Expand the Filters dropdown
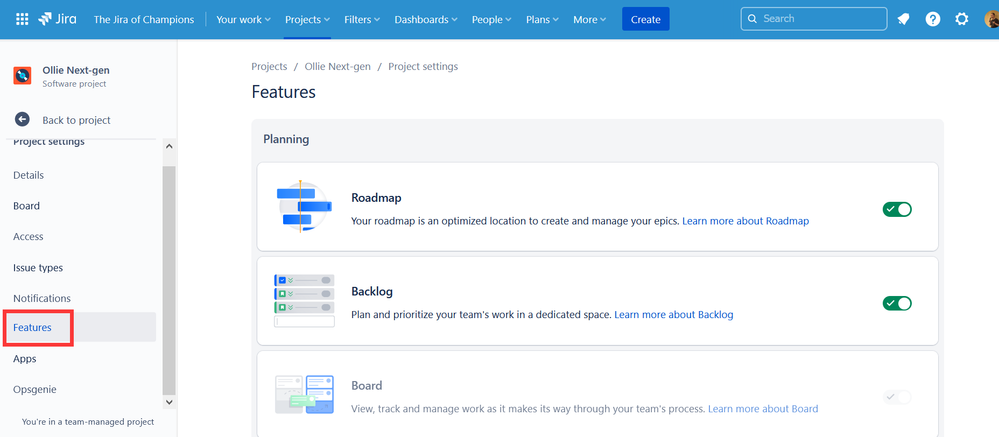Viewport: 999px width, 437px height. click(362, 20)
